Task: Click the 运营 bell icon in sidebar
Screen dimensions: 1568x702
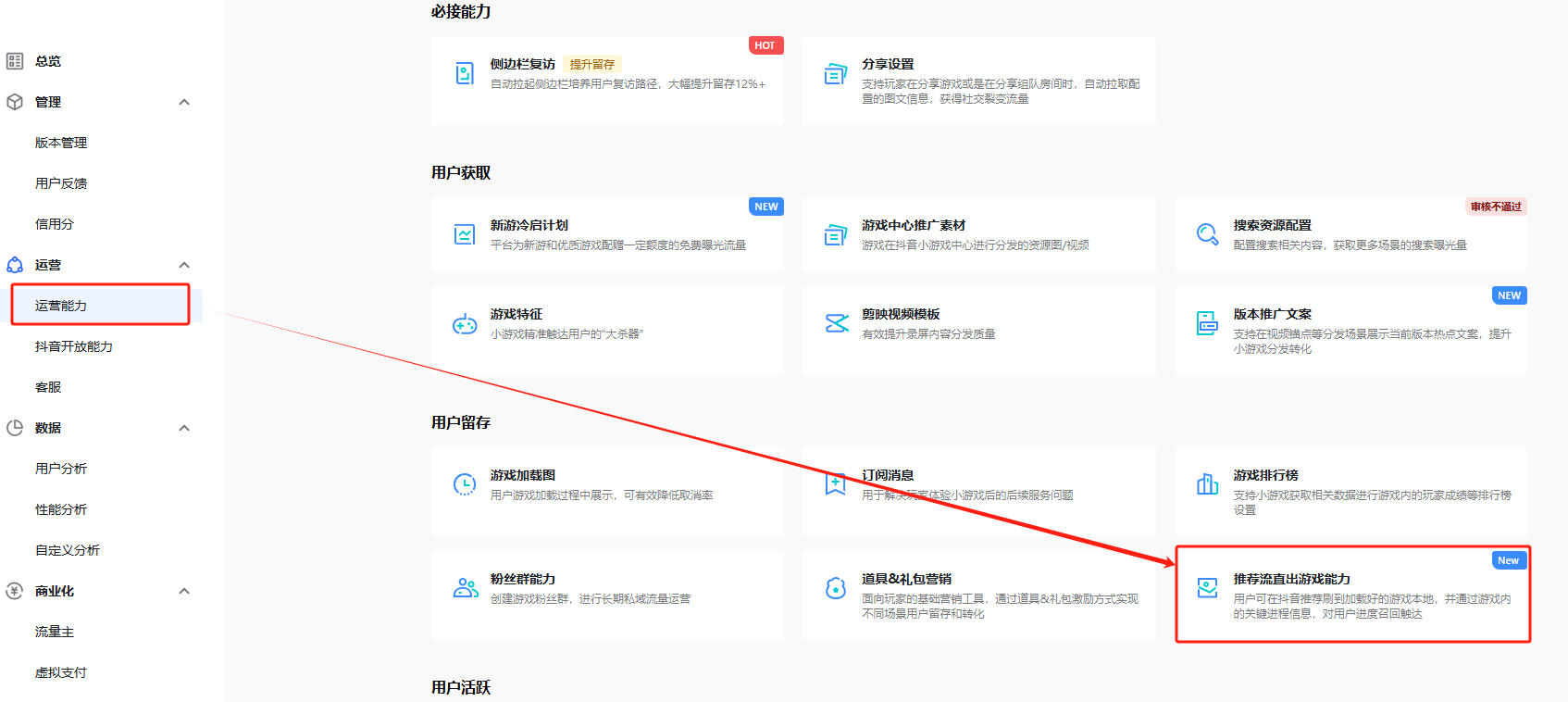Action: coord(15,265)
